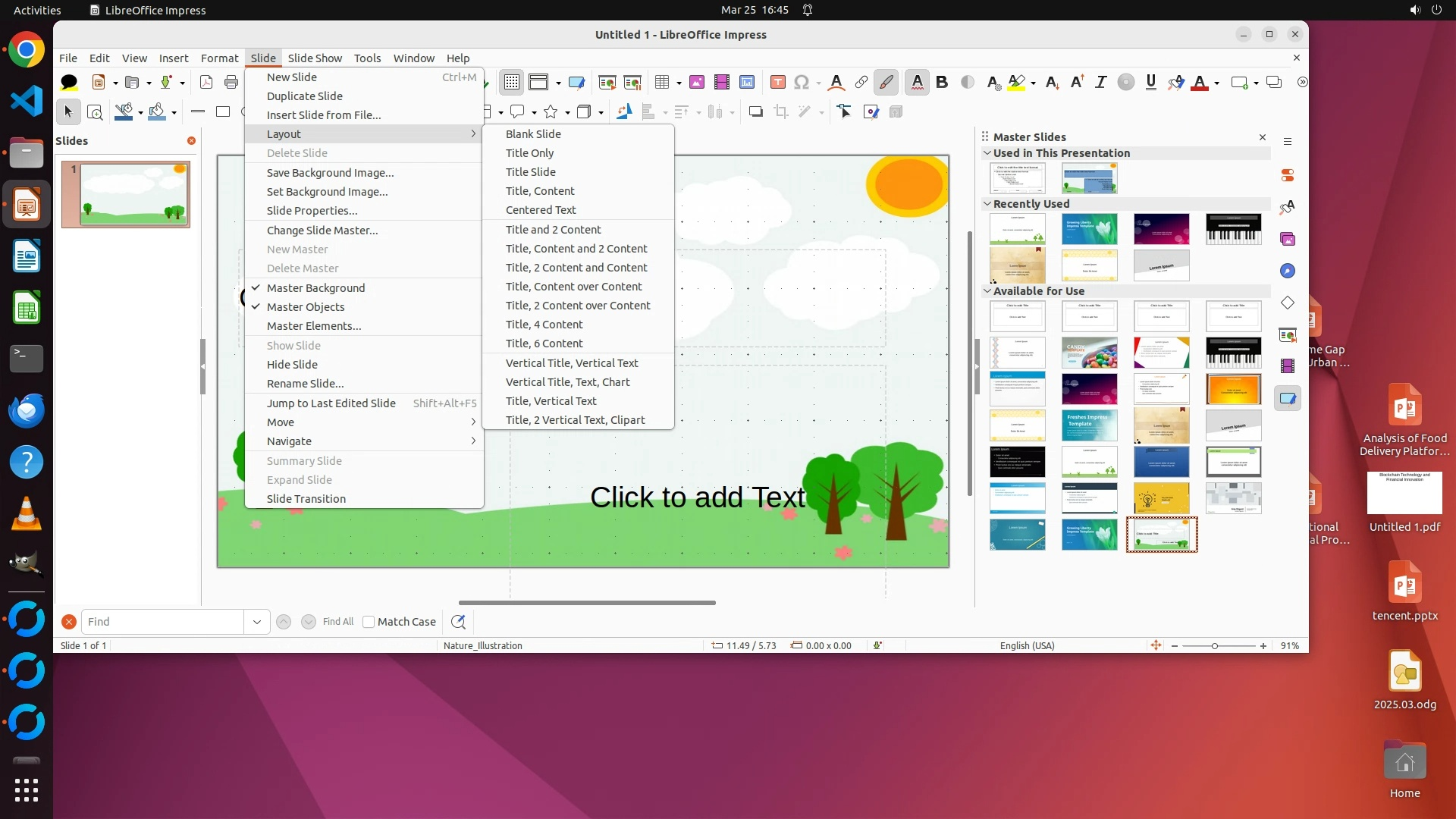Select the Blank Slide layout option
The image size is (1456, 819).
coord(533,134)
